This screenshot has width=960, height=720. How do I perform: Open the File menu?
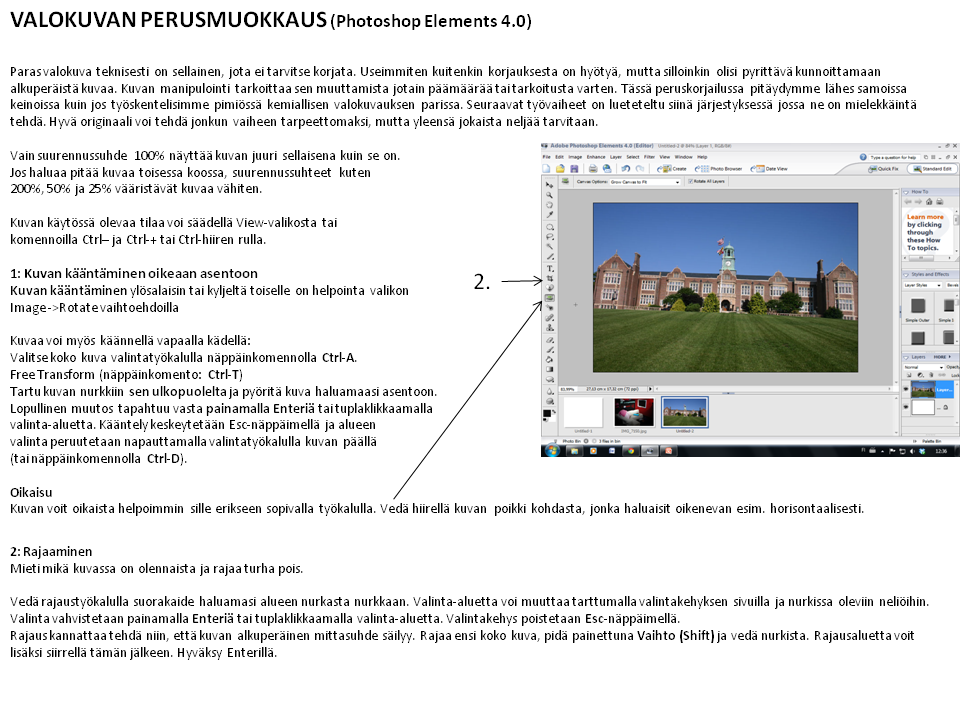(547, 157)
